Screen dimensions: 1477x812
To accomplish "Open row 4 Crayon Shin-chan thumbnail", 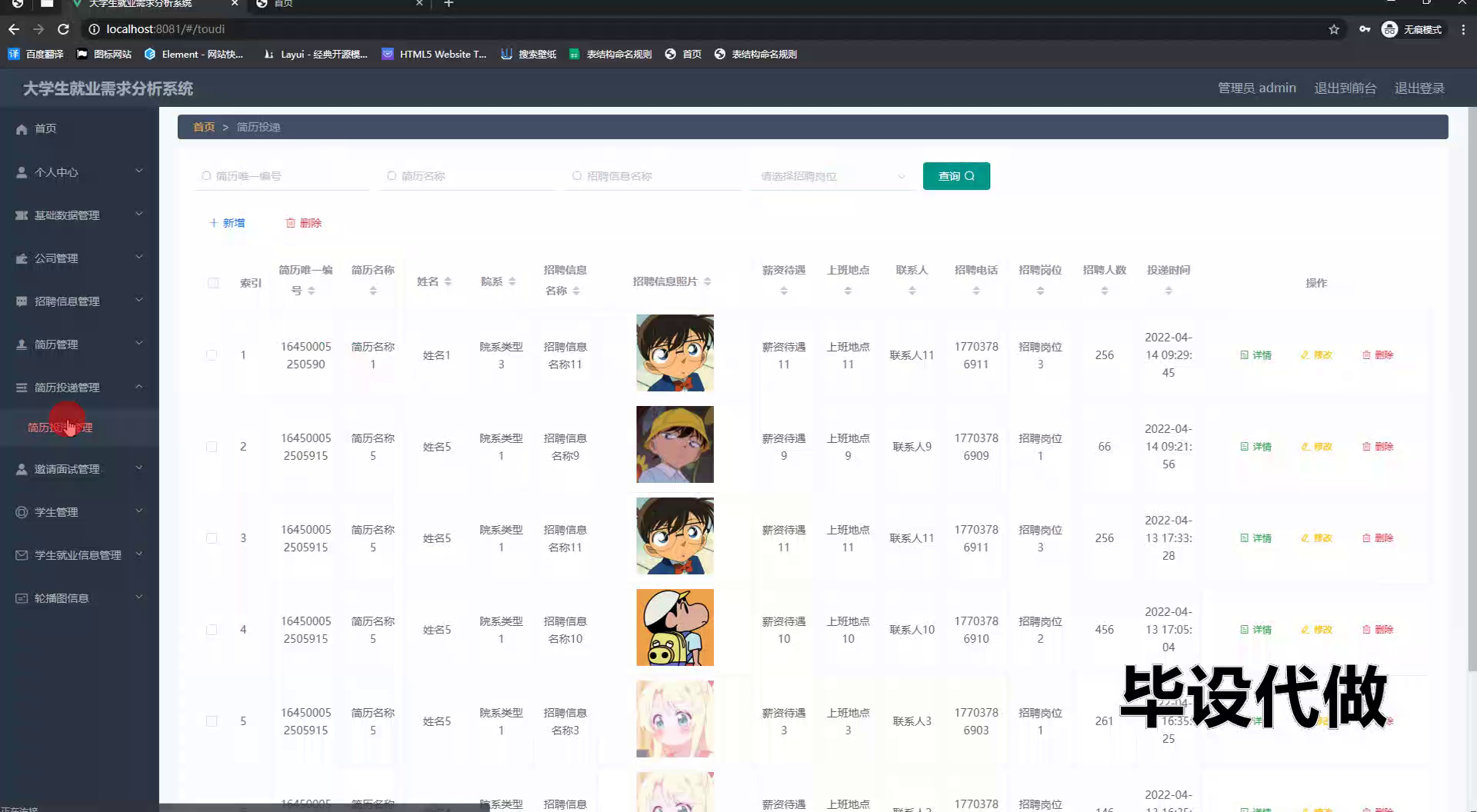I will (675, 627).
